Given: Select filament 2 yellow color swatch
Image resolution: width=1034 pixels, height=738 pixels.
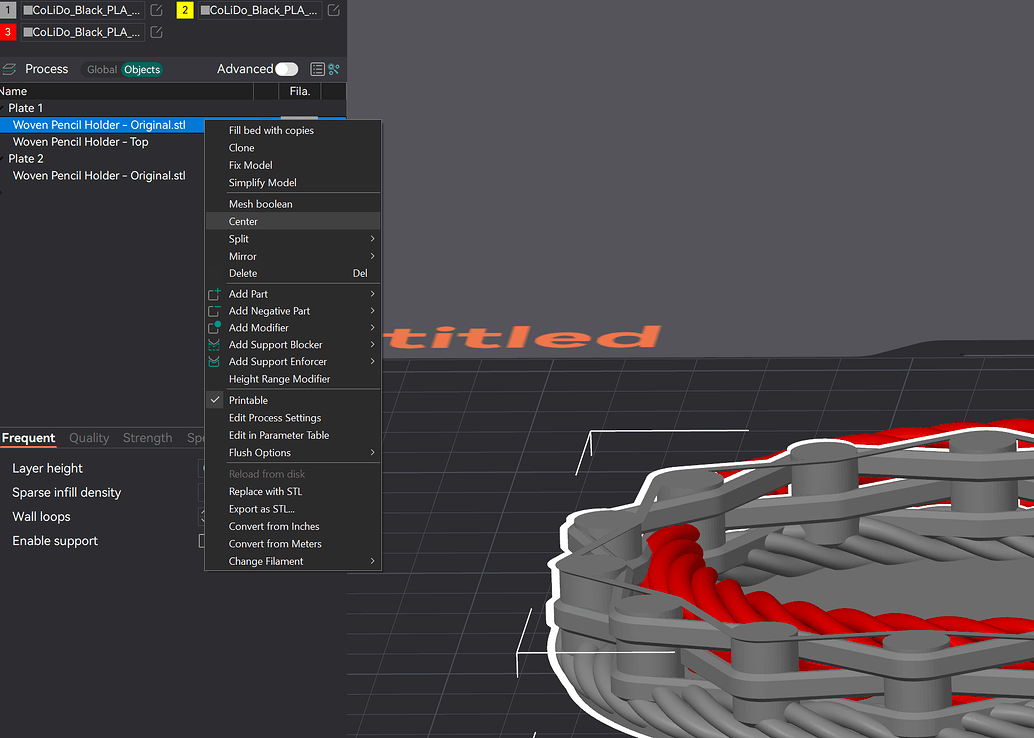Looking at the screenshot, I should click(x=185, y=10).
